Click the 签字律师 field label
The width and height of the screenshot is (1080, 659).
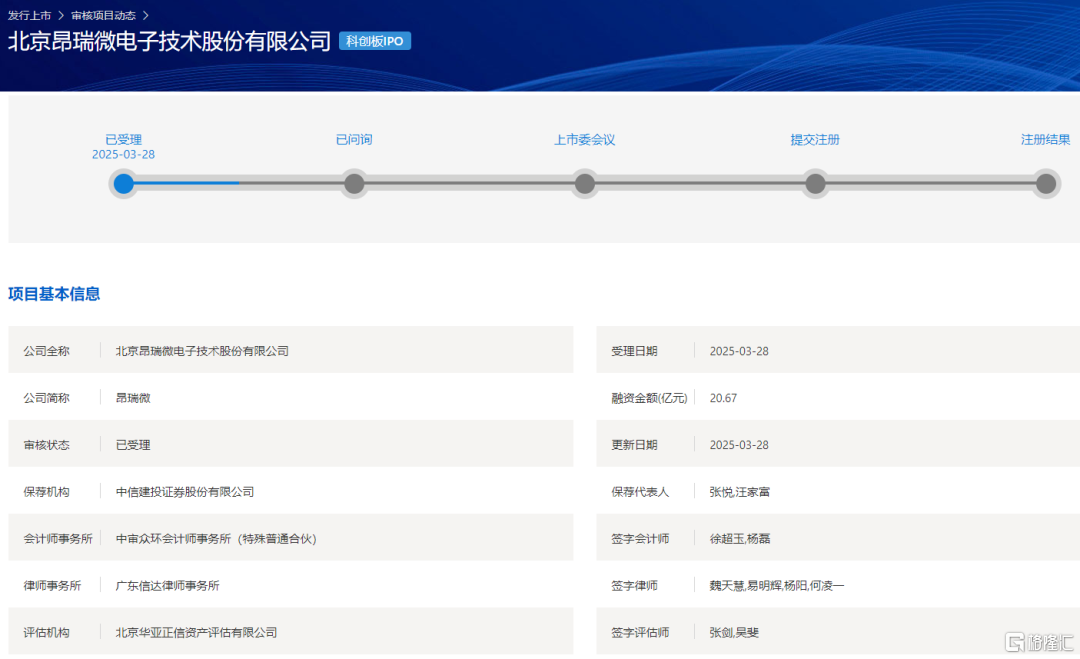pyautogui.click(x=634, y=585)
